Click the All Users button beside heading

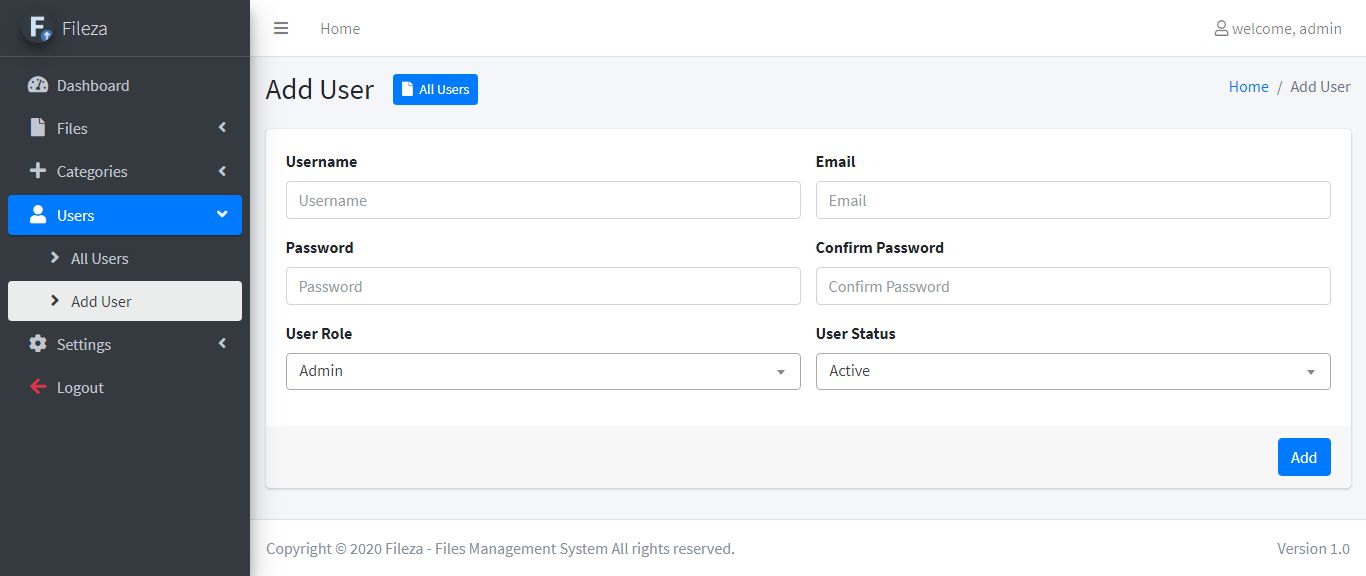[x=435, y=89]
